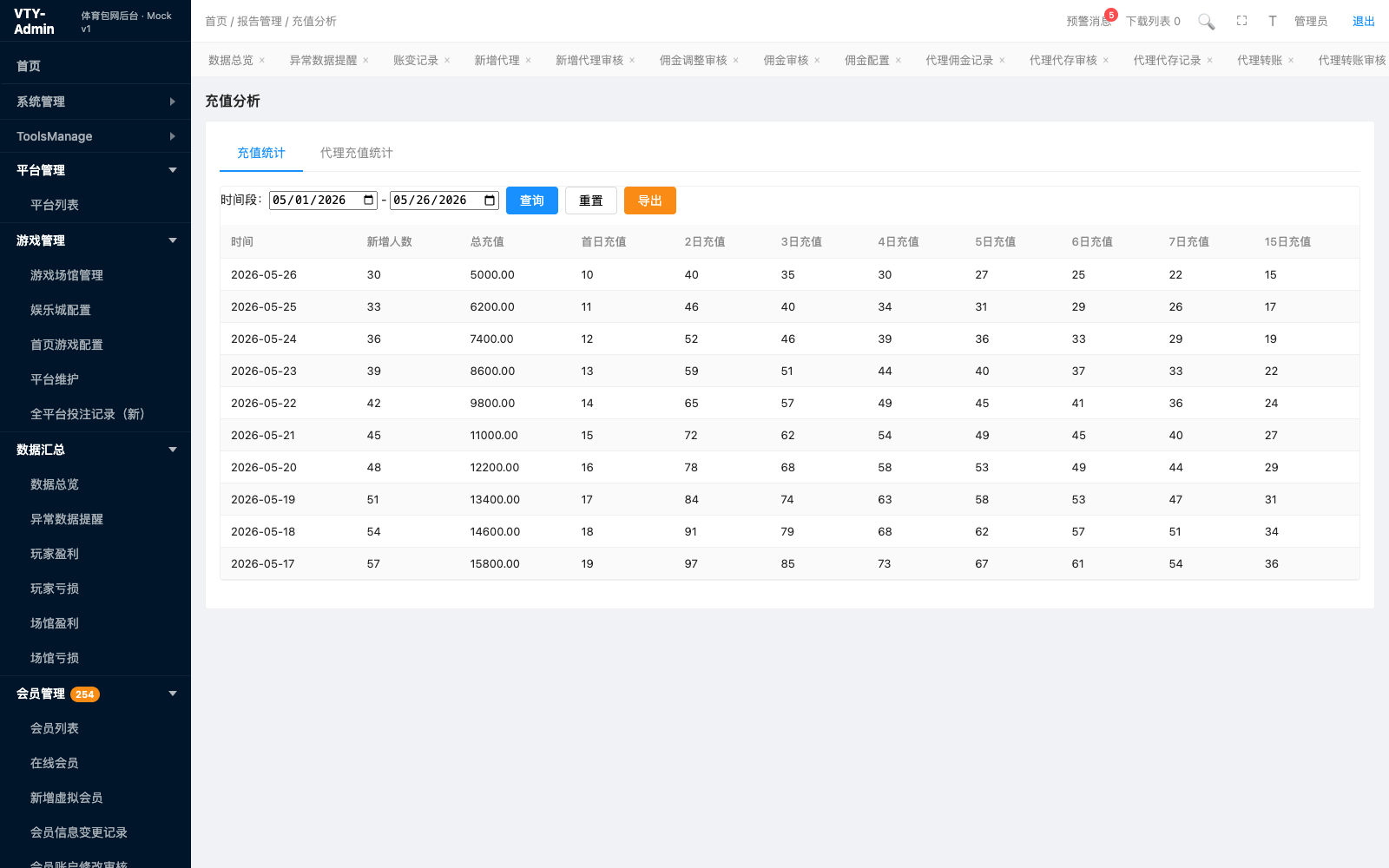This screenshot has height=868, width=1389.
Task: Close the 代理转账 tab
Action: pos(1291,61)
